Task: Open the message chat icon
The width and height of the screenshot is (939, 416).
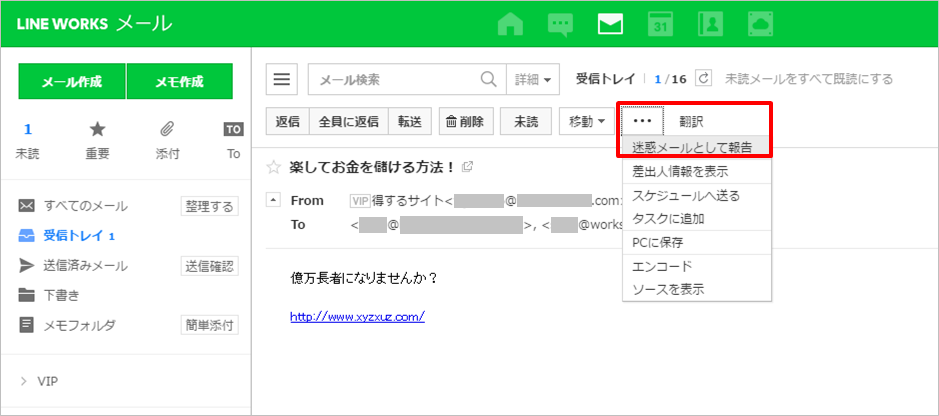Action: (561, 24)
